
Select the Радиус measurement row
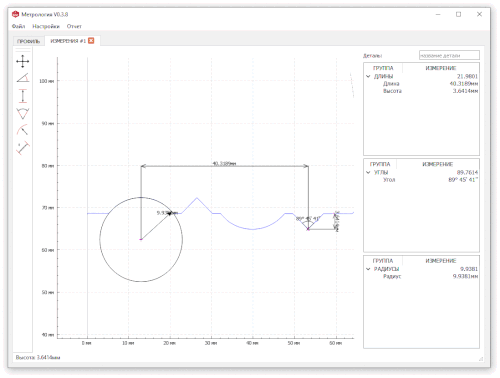pyautogui.click(x=422, y=276)
